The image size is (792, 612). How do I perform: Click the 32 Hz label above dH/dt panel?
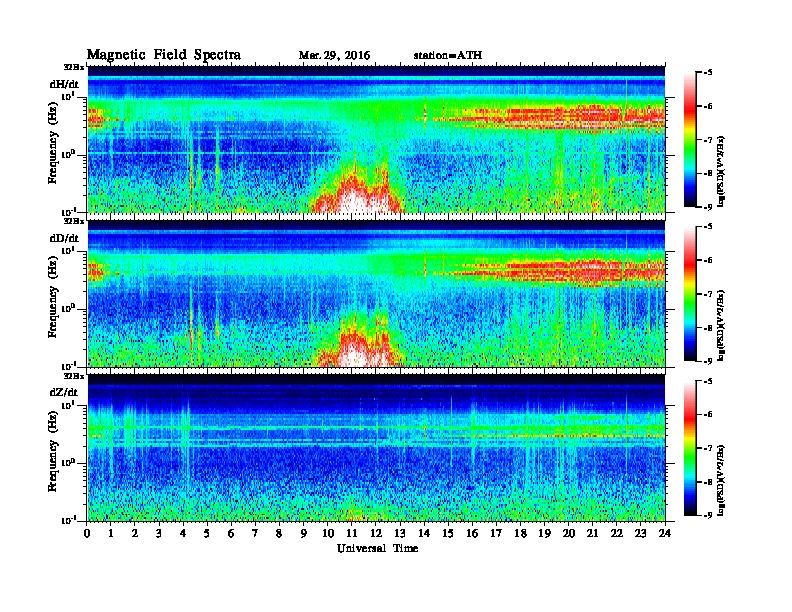[74, 67]
